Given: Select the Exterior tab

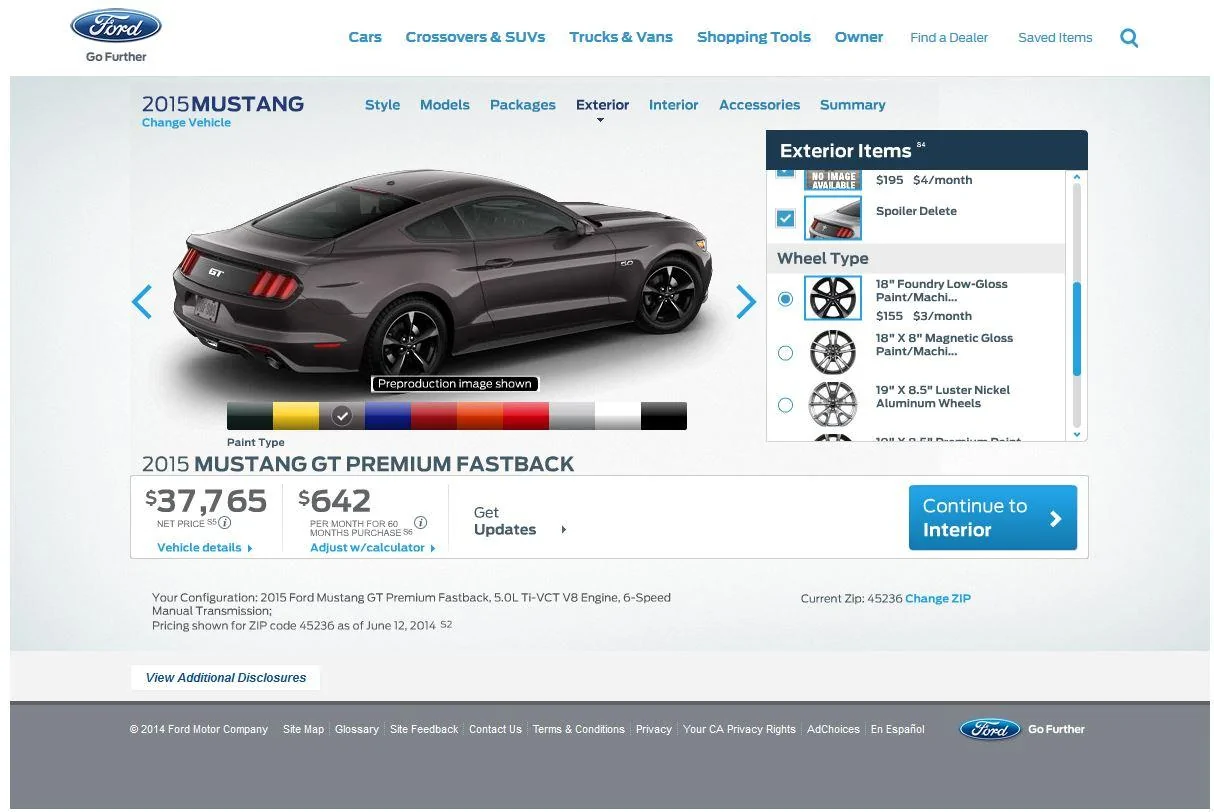Looking at the screenshot, I should click(x=602, y=105).
